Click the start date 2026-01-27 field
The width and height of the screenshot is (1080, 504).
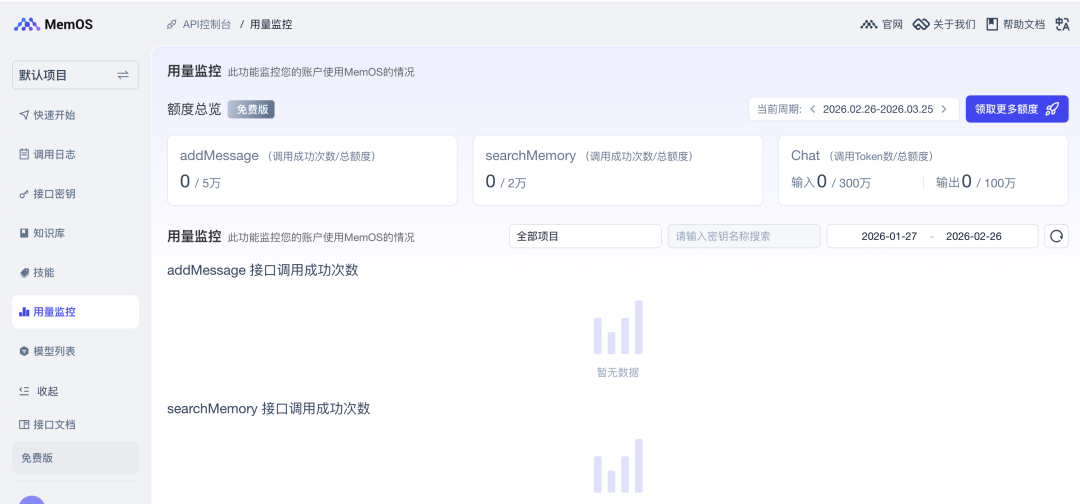[x=889, y=236]
